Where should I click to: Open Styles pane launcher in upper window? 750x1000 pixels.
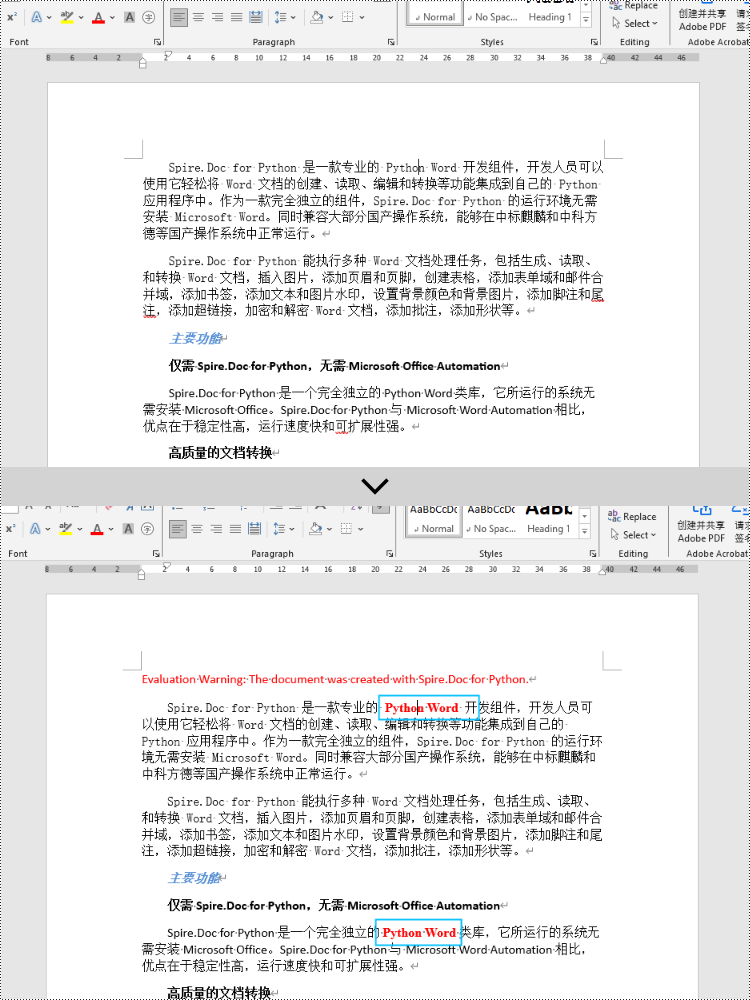pyautogui.click(x=594, y=42)
